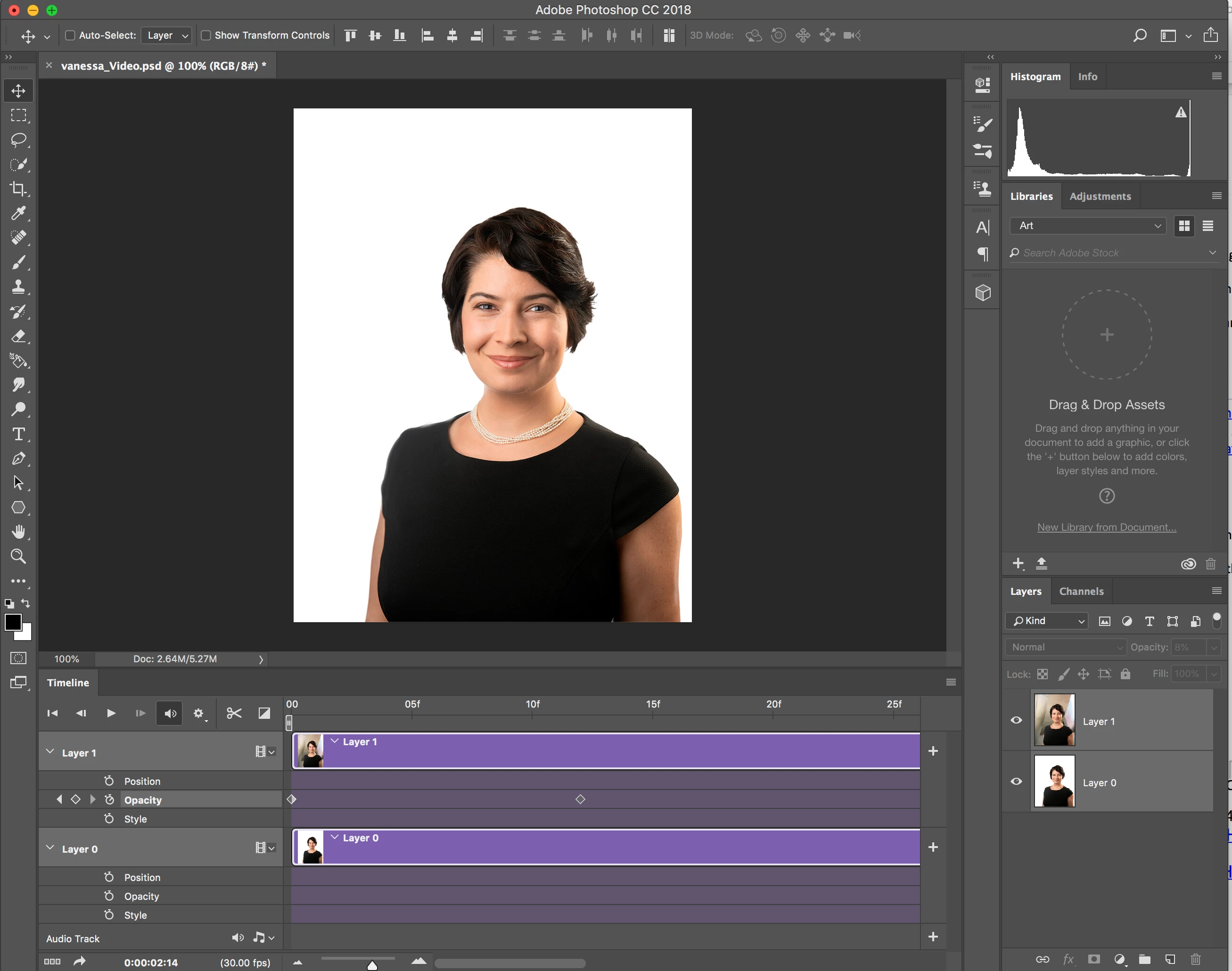The width and height of the screenshot is (1232, 971).
Task: Pick the Eyedropper tool
Action: click(x=18, y=213)
